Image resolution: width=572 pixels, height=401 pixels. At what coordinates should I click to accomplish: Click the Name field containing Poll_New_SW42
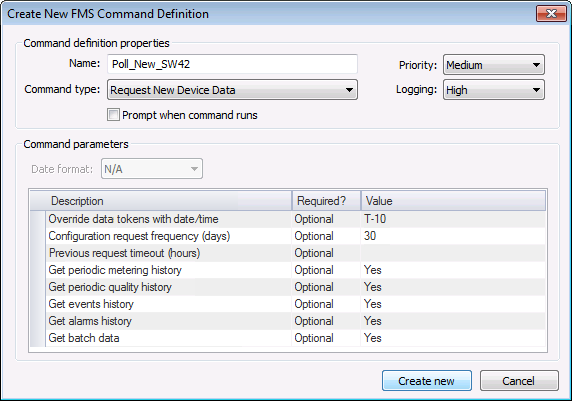[x=232, y=64]
